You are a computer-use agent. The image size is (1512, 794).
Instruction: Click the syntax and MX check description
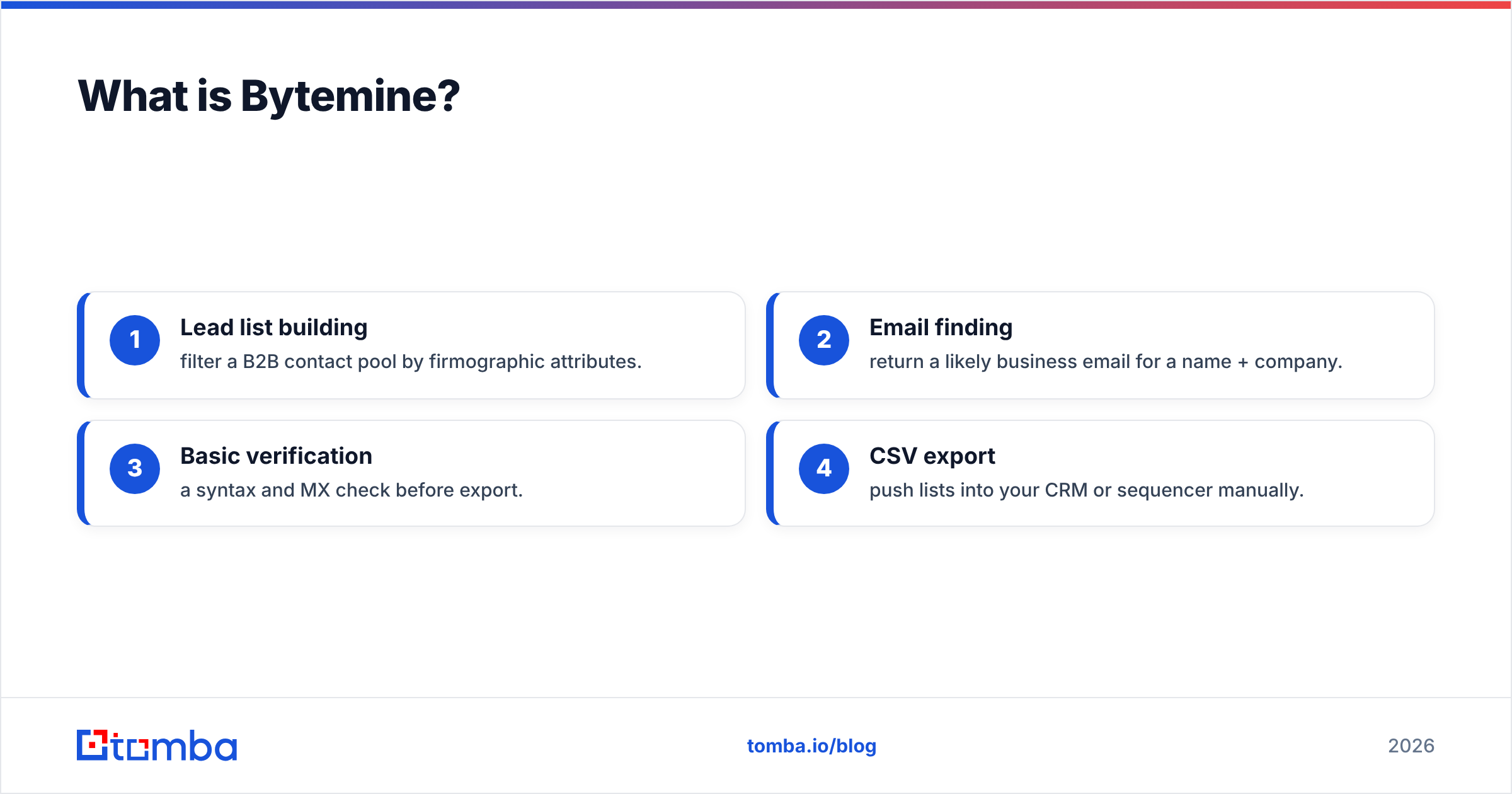point(352,490)
